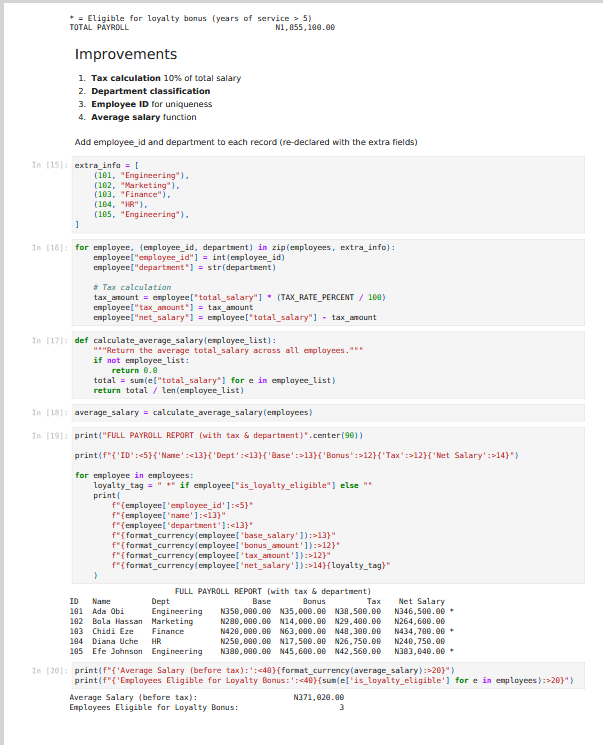Click "Employees Eligible for Loyalty Bonus:" output label
The width and height of the screenshot is (603, 745).
point(154,707)
